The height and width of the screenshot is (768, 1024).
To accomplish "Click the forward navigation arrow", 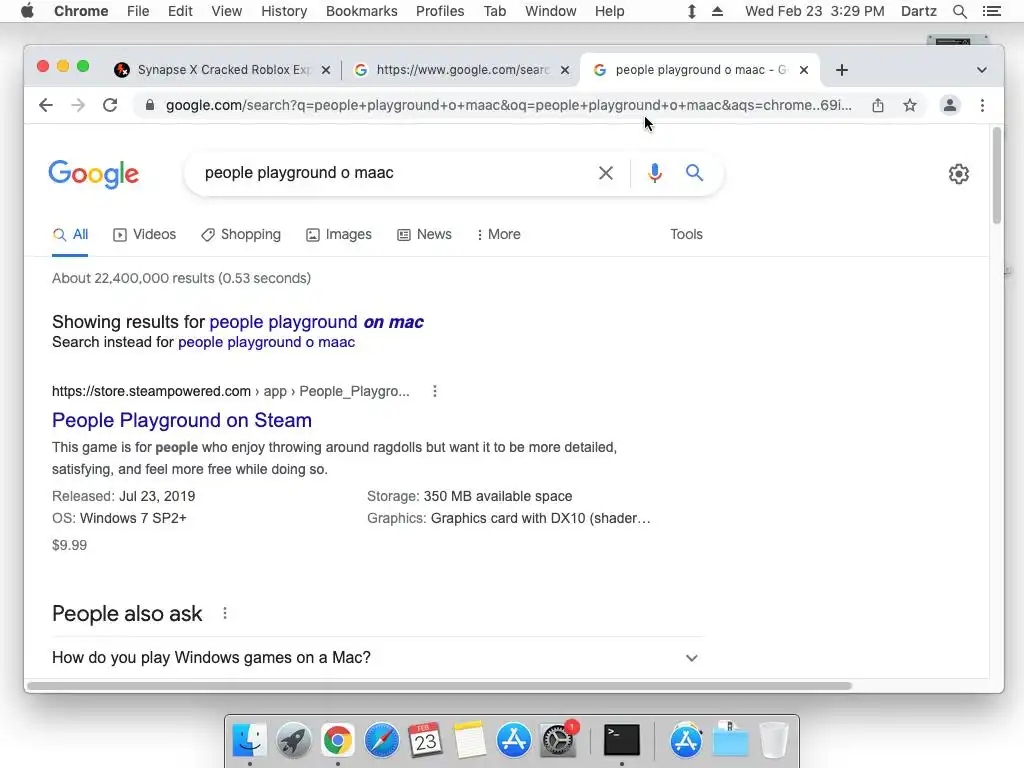I will [x=78, y=105].
